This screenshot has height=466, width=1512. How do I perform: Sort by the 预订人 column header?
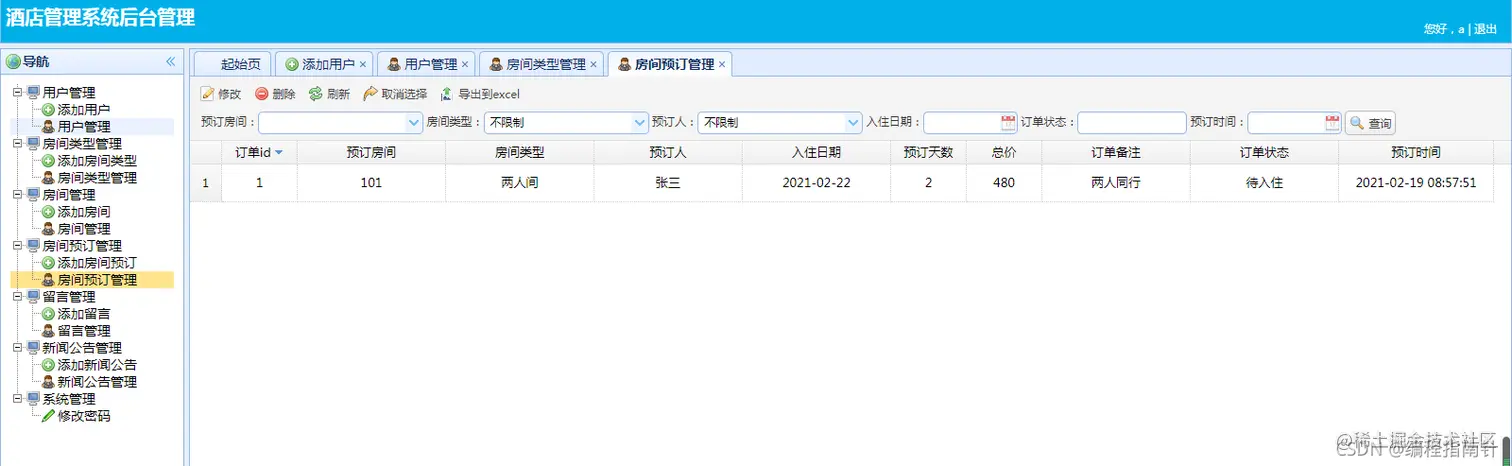[668, 152]
